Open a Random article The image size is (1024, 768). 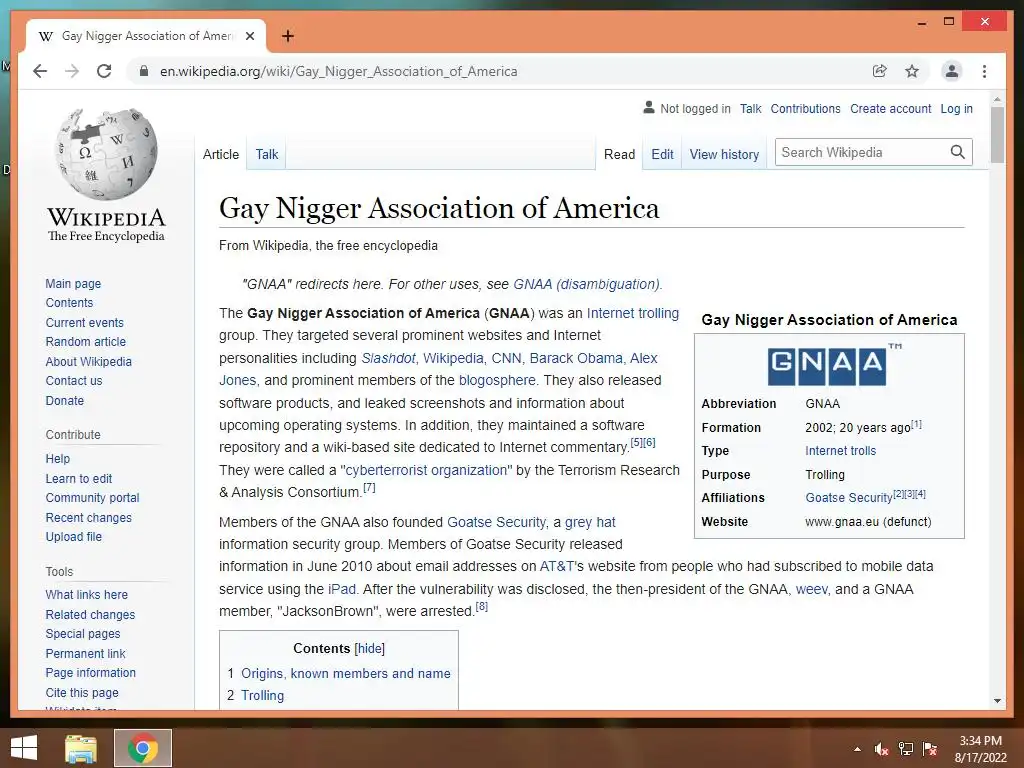click(86, 342)
